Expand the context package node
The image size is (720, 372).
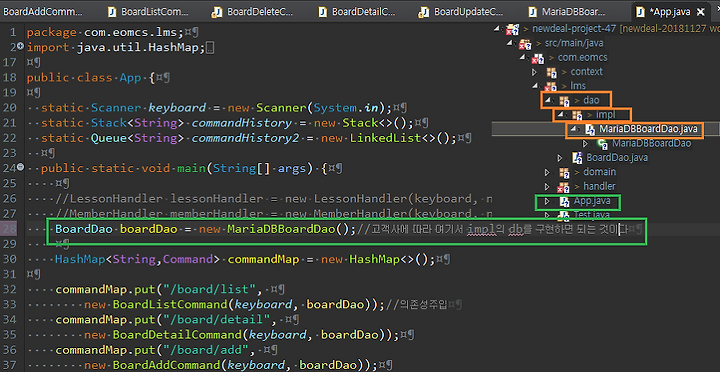[x=534, y=72]
